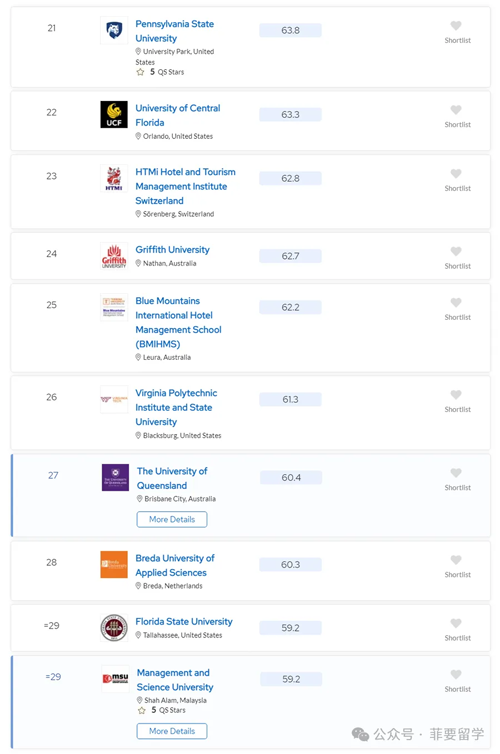Shortlist Pennsylvania State University with heart icon
Image resolution: width=500 pixels, height=754 pixels.
tap(456, 25)
